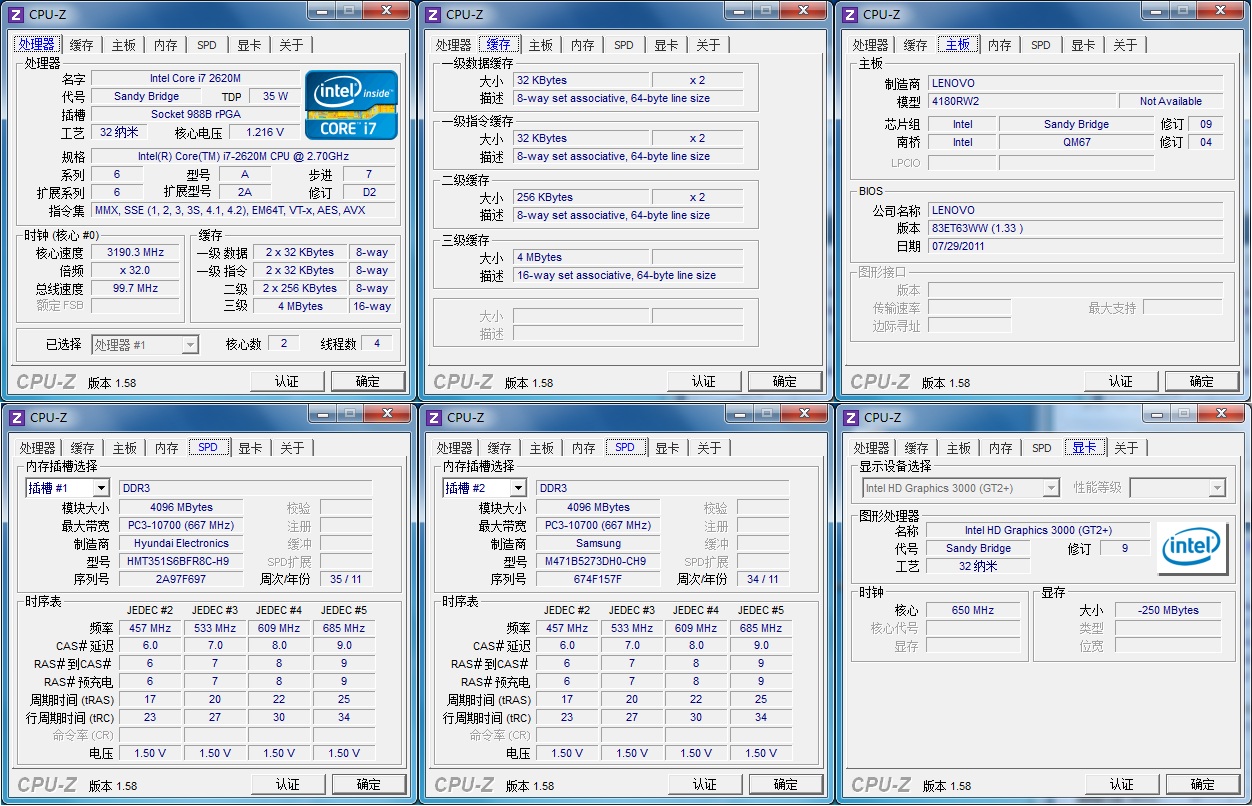Image resolution: width=1252 pixels, height=806 pixels.
Task: Click the Sandy Bridge codename in processor window
Action: [x=147, y=96]
